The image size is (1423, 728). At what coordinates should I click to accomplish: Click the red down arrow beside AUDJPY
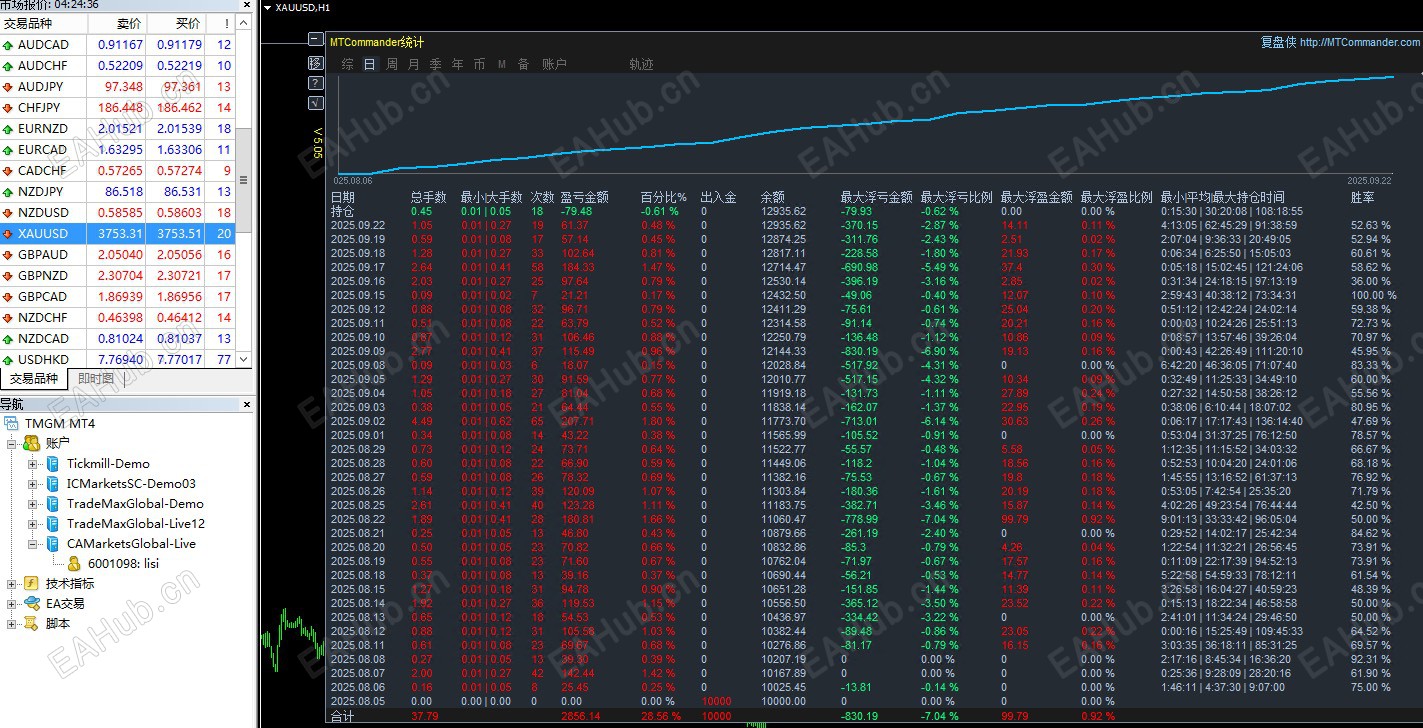[x=8, y=87]
